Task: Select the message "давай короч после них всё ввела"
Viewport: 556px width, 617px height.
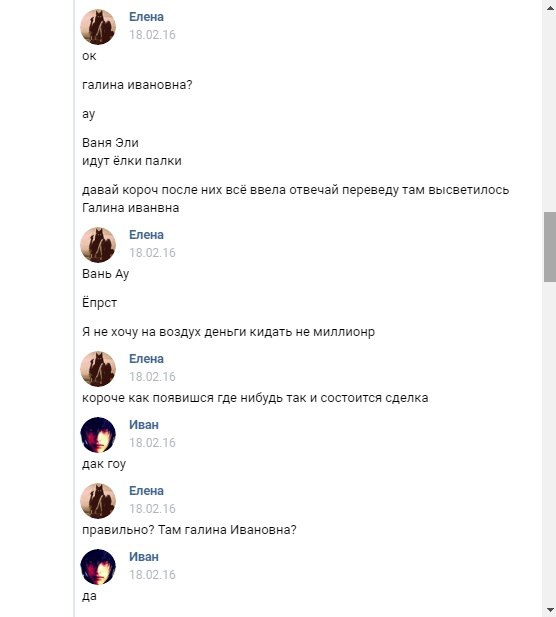Action: coord(296,199)
